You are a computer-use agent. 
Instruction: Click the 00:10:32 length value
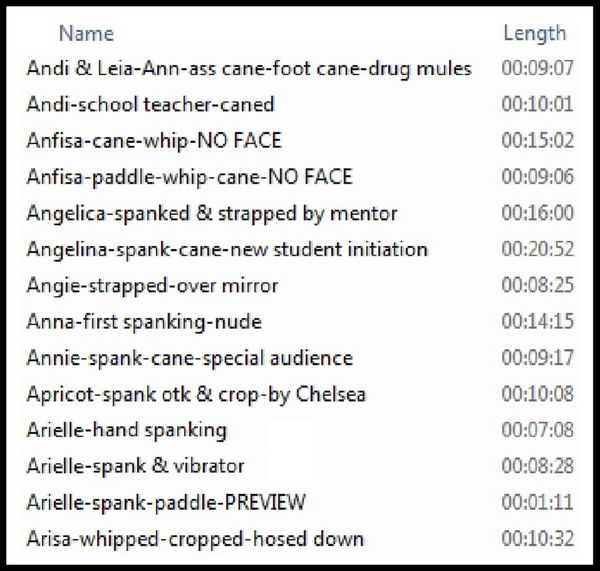pos(538,539)
